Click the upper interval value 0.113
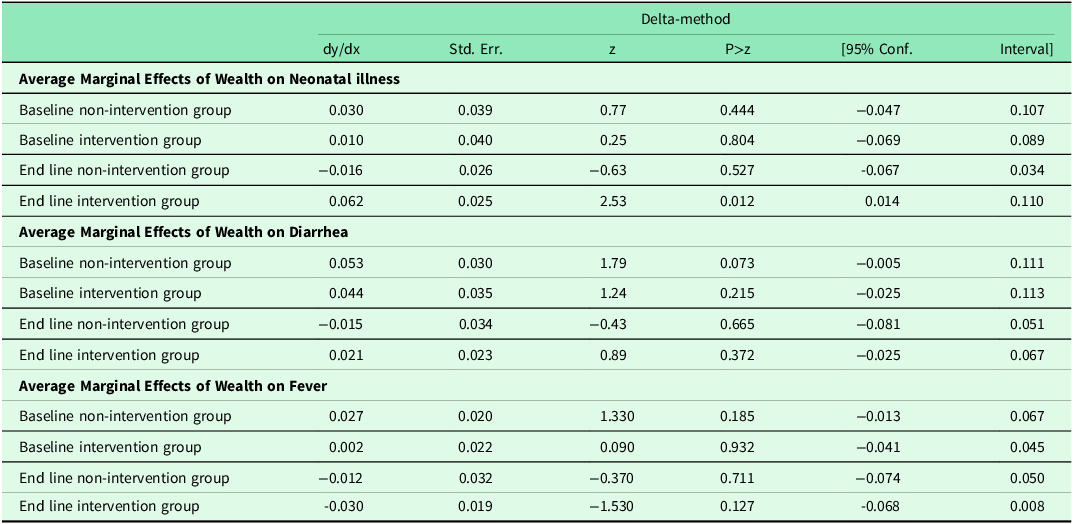The image size is (1073, 524). (1028, 293)
